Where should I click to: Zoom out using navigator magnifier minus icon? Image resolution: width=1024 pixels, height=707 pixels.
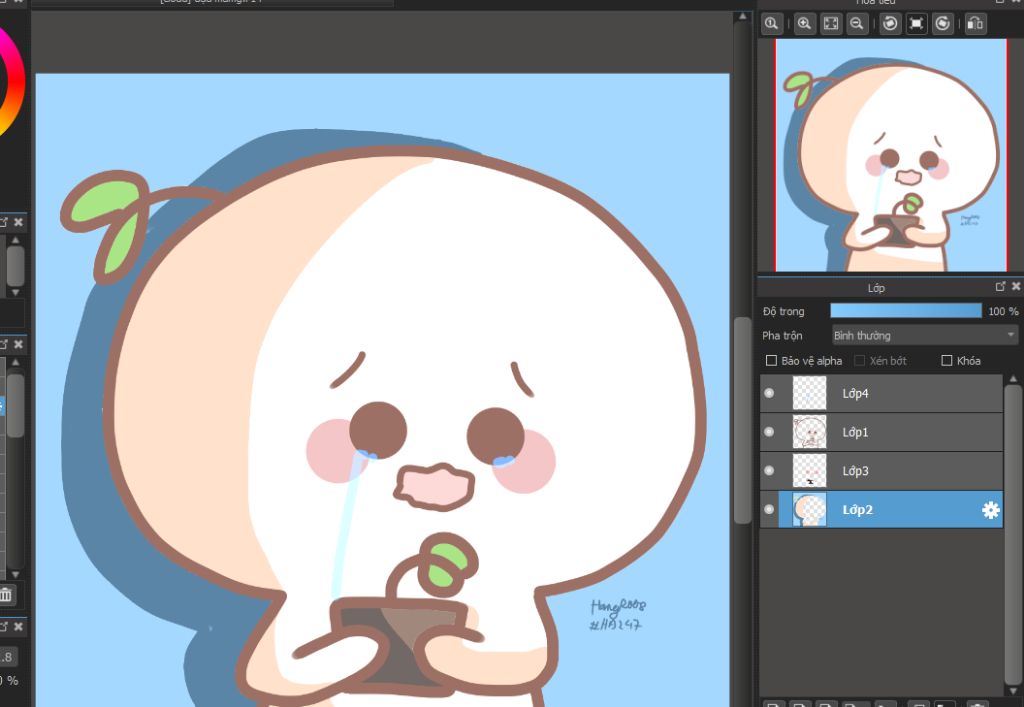(x=857, y=24)
